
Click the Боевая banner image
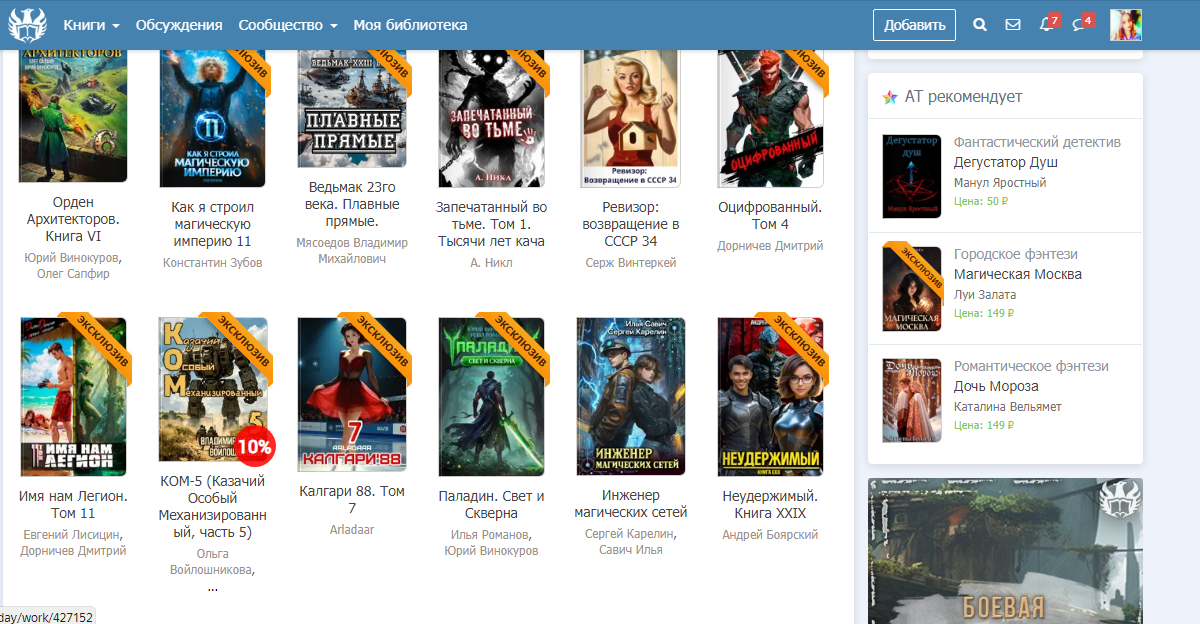(x=1005, y=551)
